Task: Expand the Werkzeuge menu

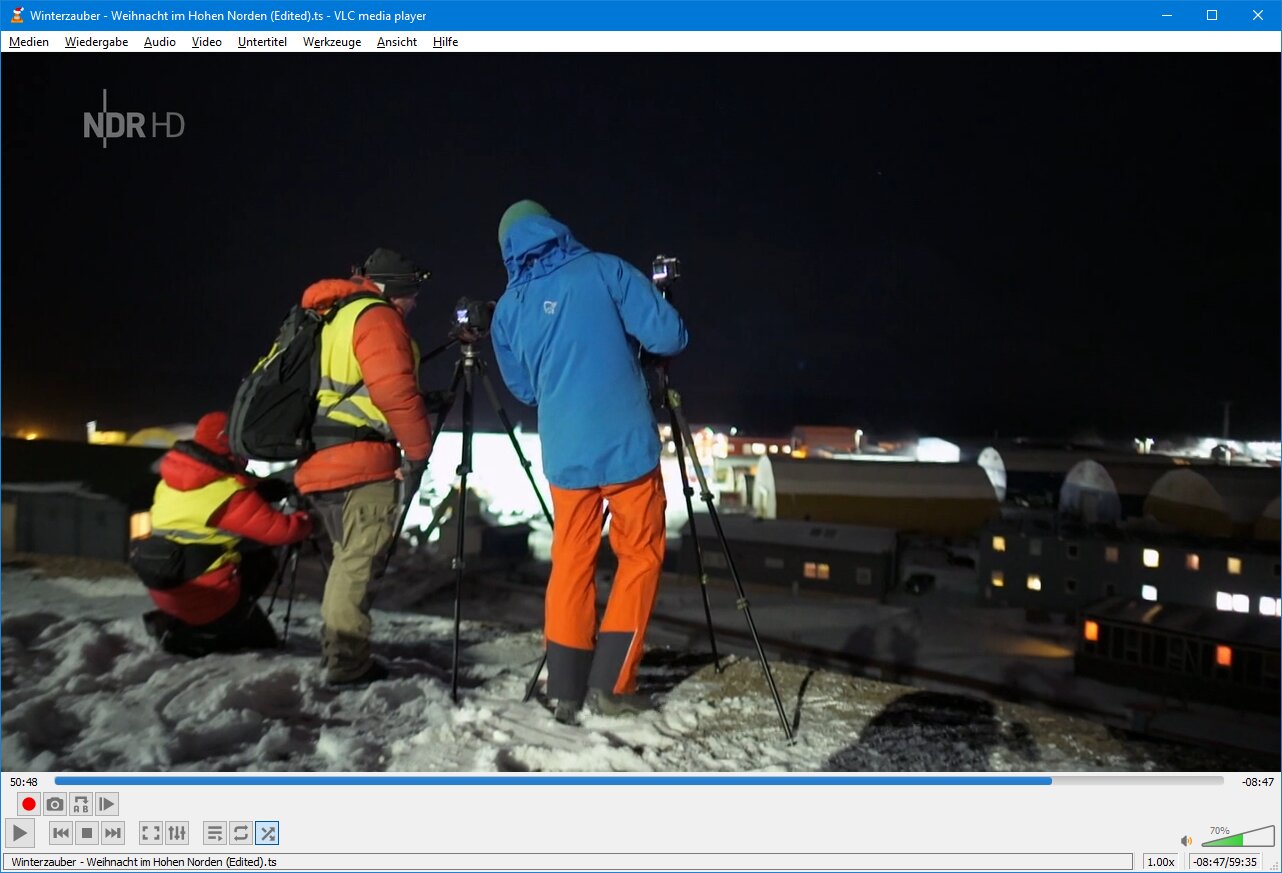Action: click(332, 42)
